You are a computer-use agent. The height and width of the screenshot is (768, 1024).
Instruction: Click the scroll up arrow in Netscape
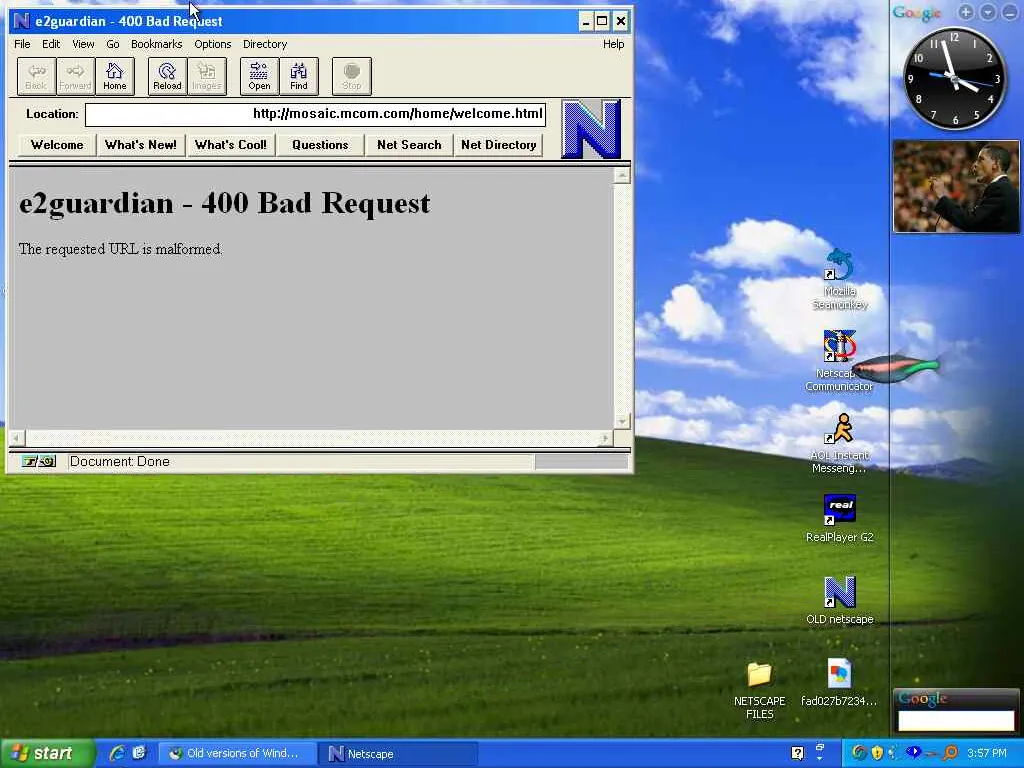(x=622, y=175)
